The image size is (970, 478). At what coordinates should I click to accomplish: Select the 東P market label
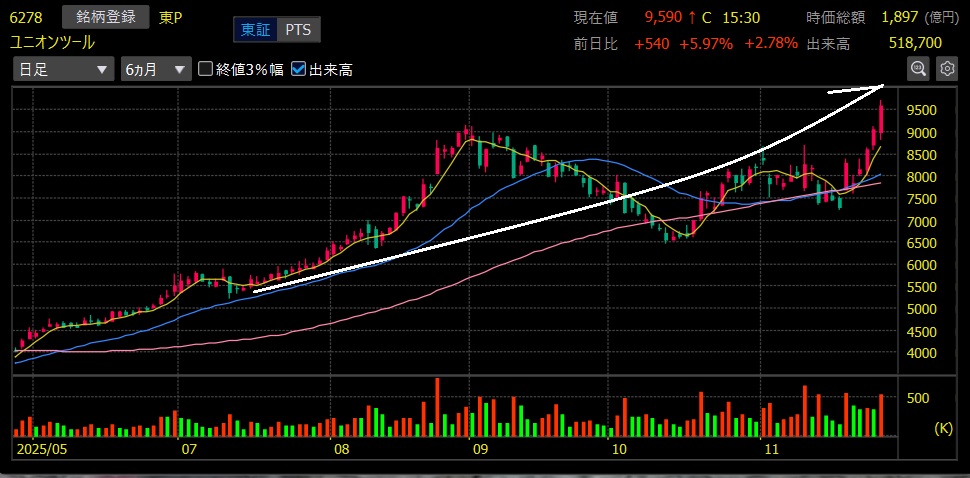click(x=172, y=18)
